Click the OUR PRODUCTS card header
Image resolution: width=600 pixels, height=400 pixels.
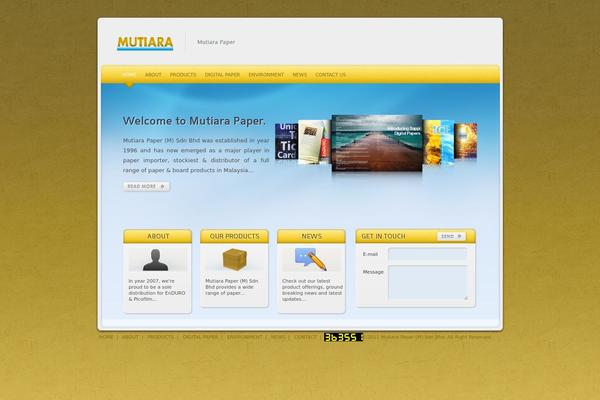235,236
